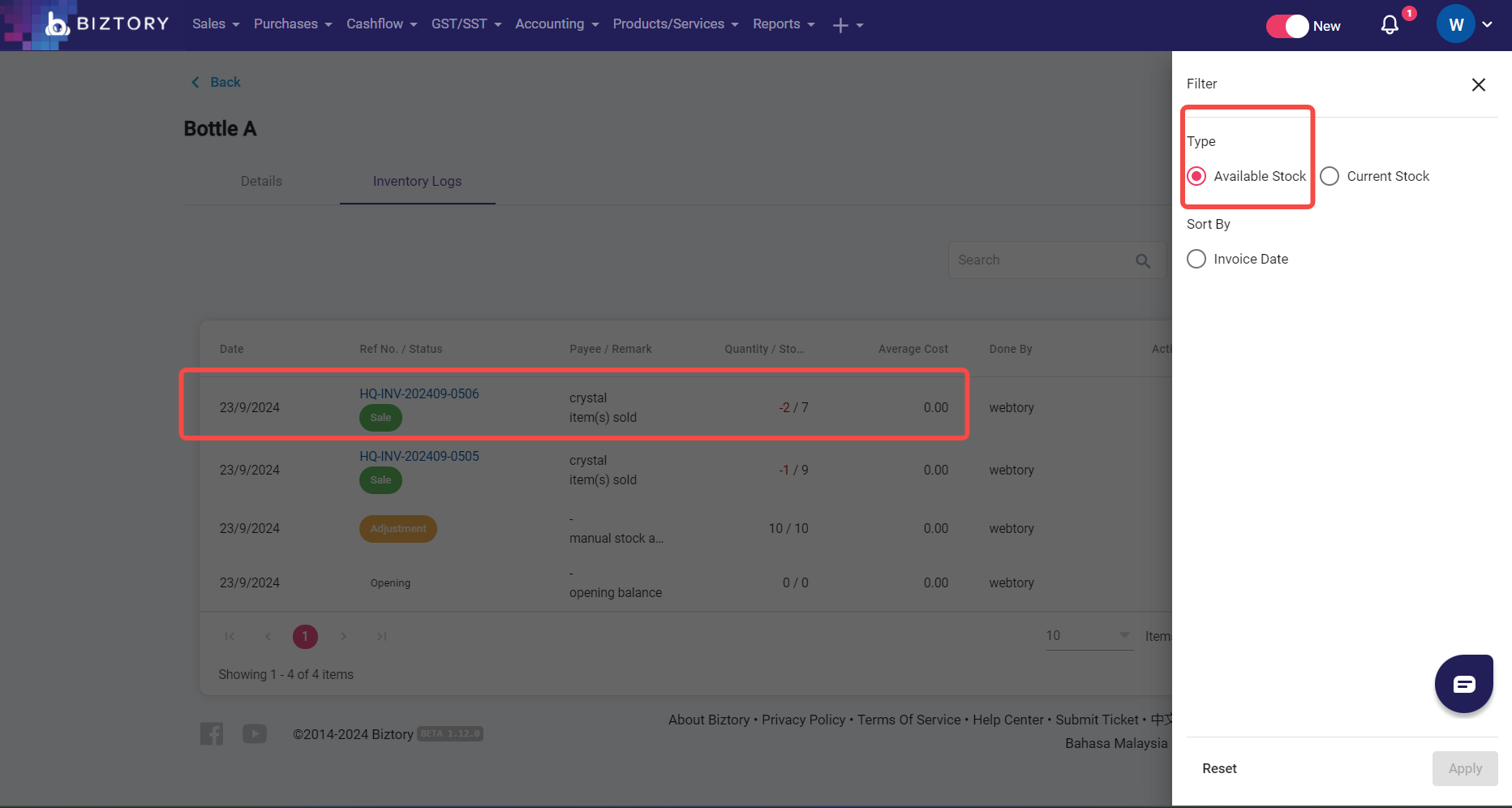Click the Payee / Remark column header
The width and height of the screenshot is (1512, 808).
click(x=611, y=349)
